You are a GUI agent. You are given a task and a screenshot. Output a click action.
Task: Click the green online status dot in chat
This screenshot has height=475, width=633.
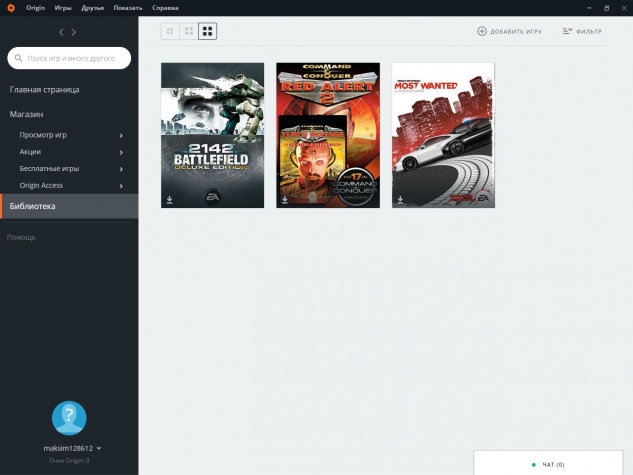coord(534,465)
